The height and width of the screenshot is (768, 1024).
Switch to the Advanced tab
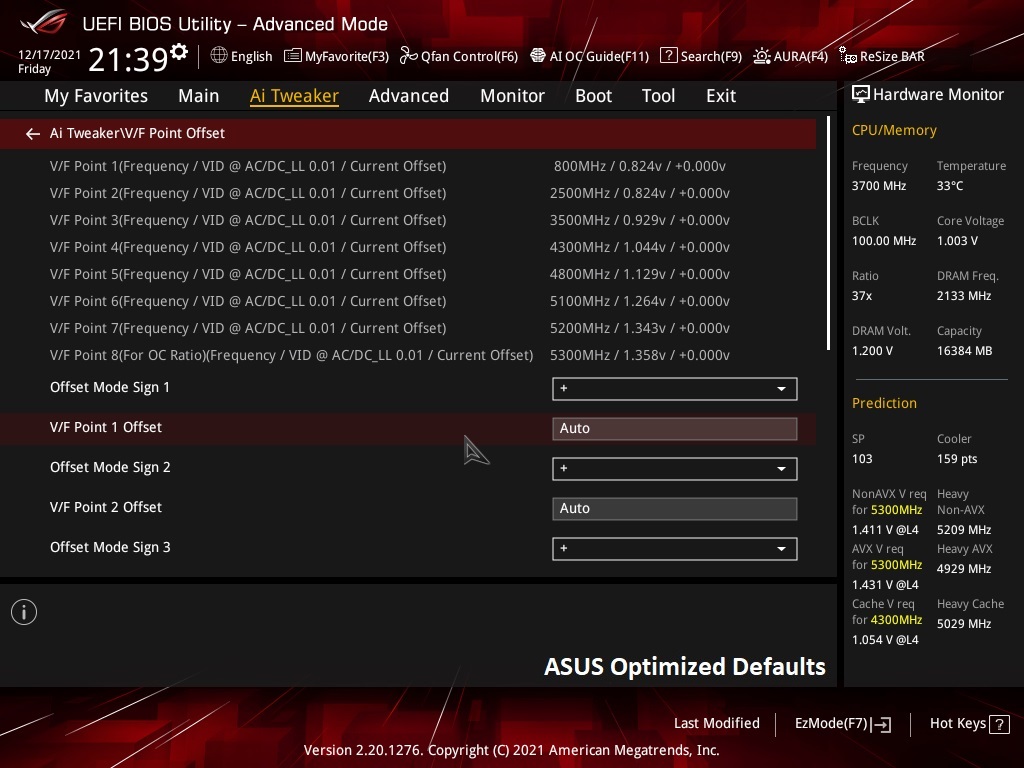tap(408, 96)
